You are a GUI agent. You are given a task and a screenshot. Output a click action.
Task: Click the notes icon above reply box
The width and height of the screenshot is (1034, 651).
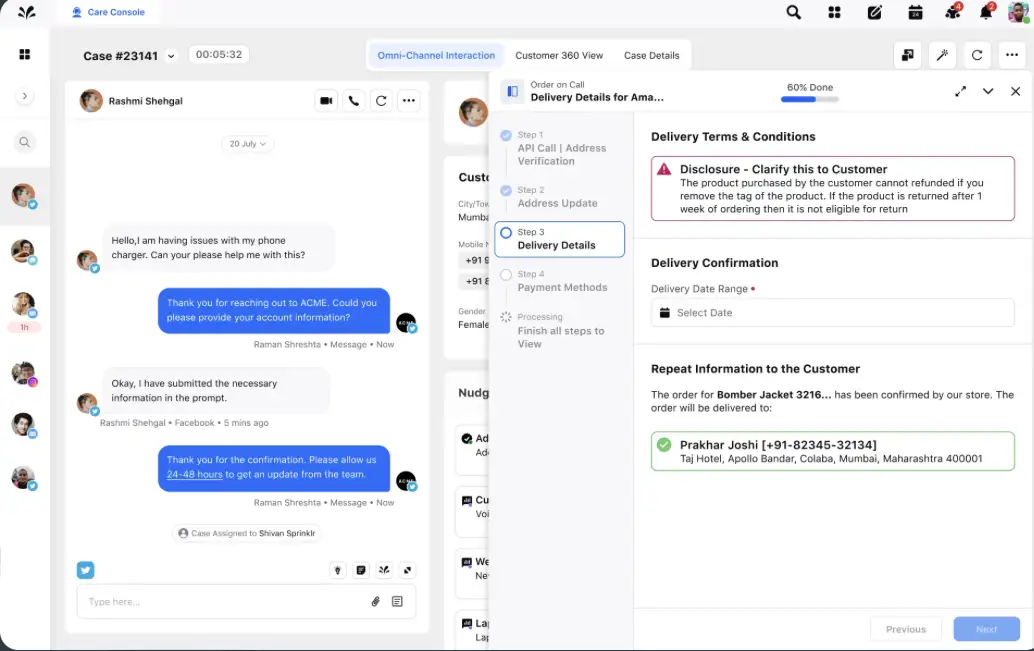[361, 570]
